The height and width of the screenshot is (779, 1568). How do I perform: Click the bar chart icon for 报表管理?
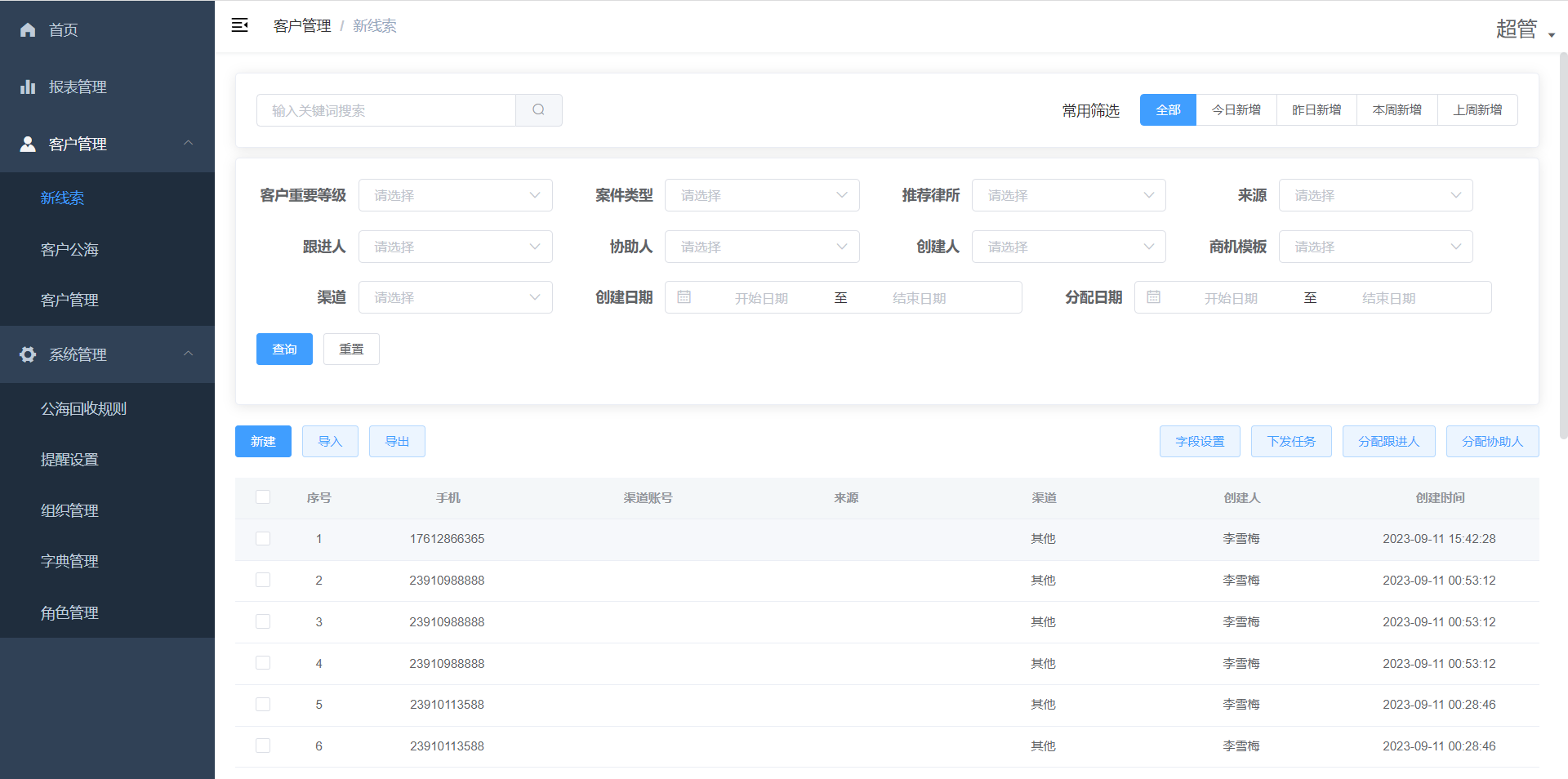pyautogui.click(x=28, y=87)
